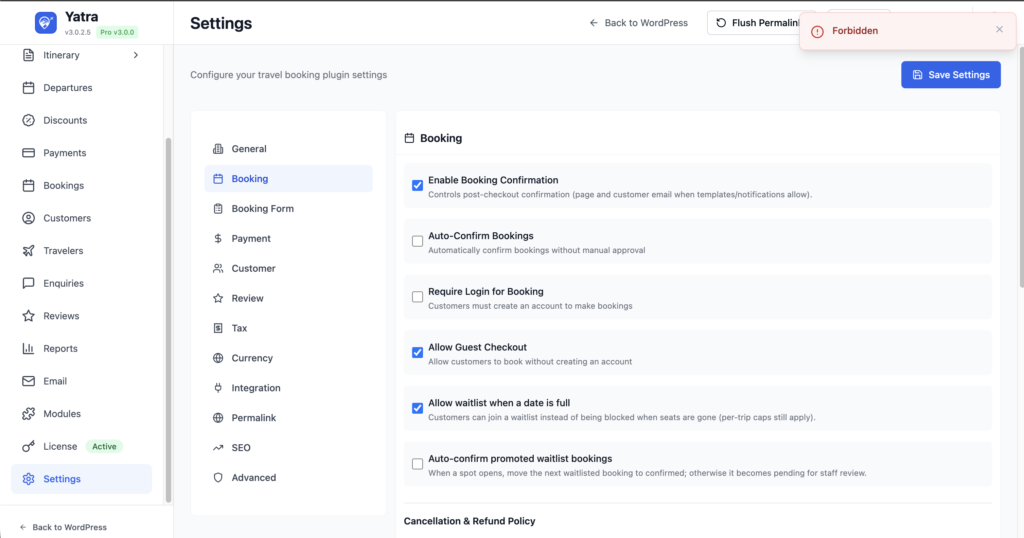Enable Auto-Confirm Bookings checkbox
The height and width of the screenshot is (538, 1024).
tap(417, 241)
